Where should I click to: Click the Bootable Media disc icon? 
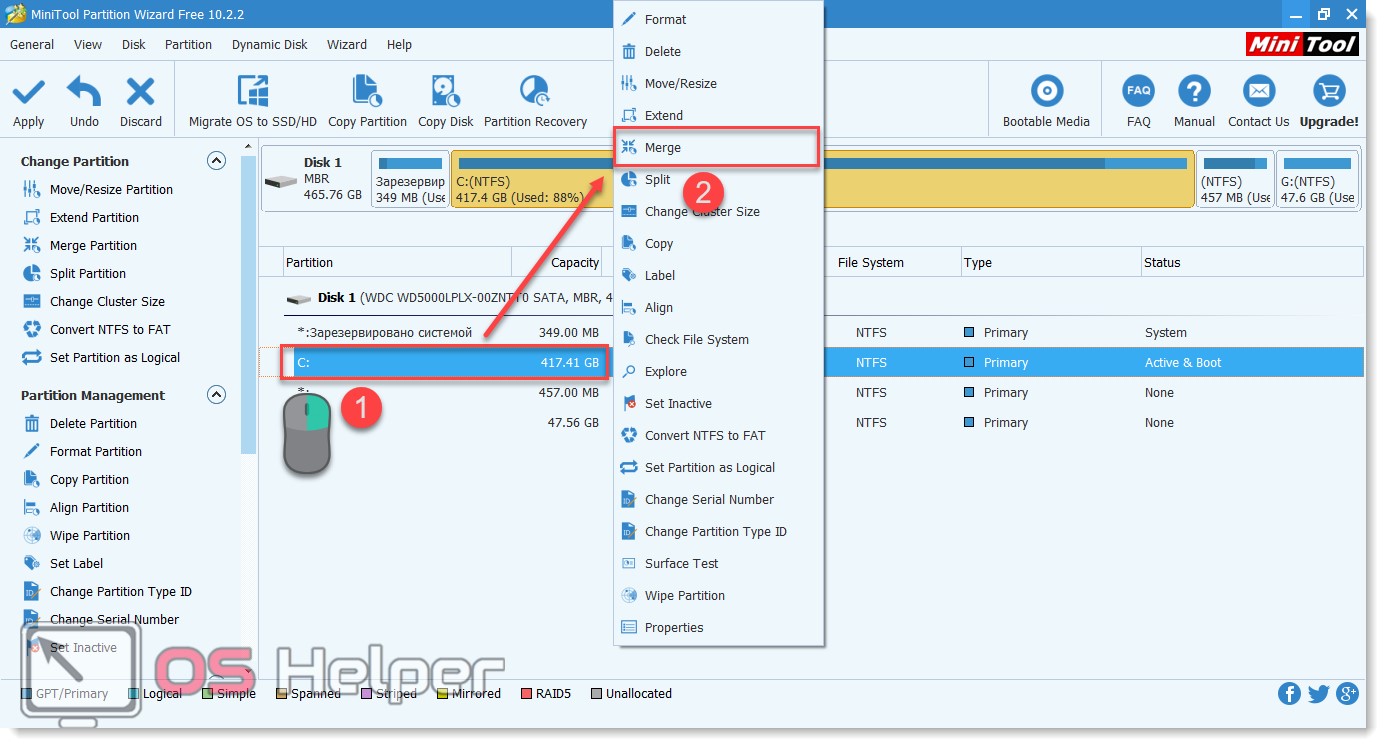click(x=1046, y=93)
